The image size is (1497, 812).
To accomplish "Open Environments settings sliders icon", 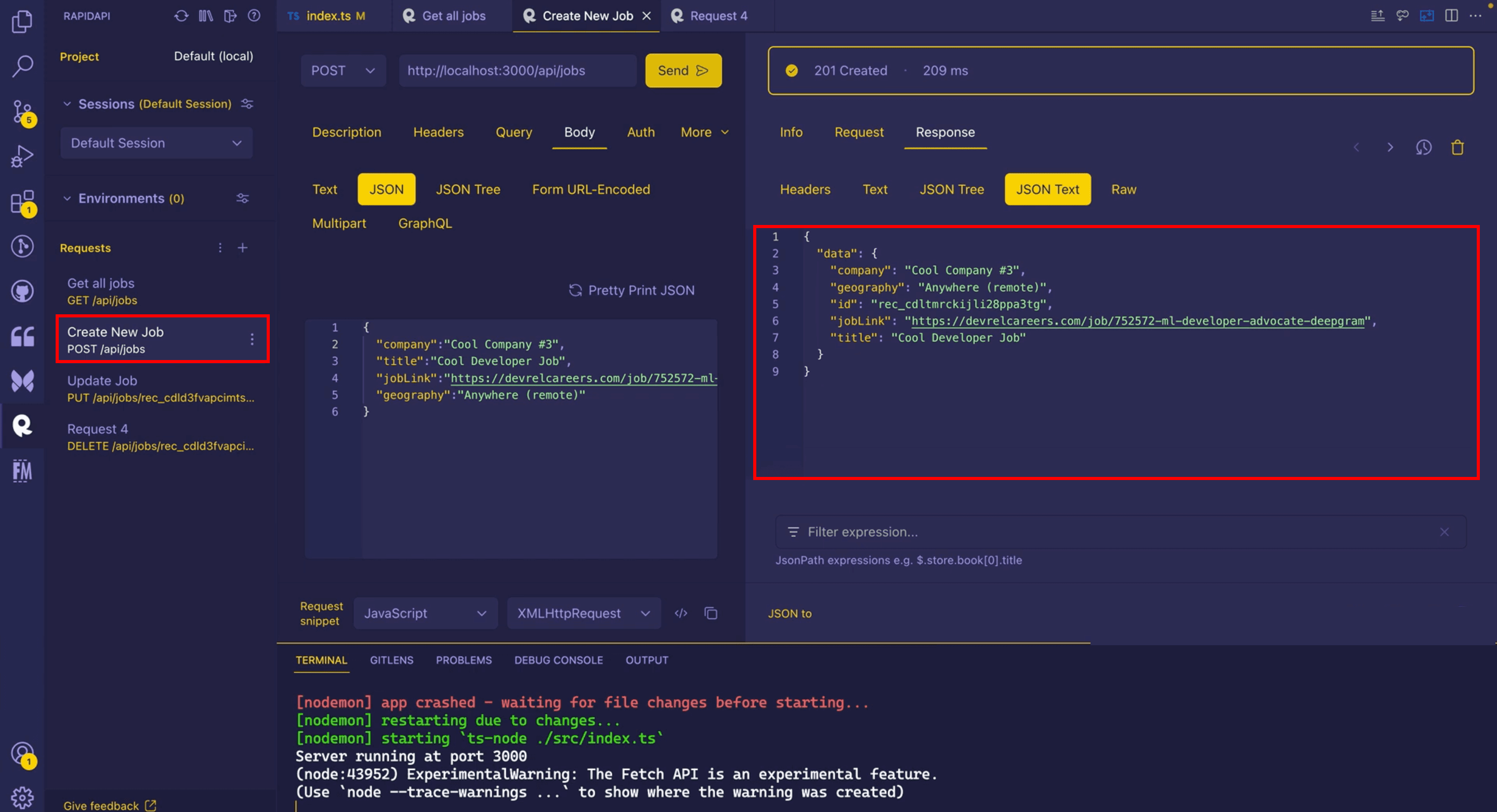I will point(243,198).
